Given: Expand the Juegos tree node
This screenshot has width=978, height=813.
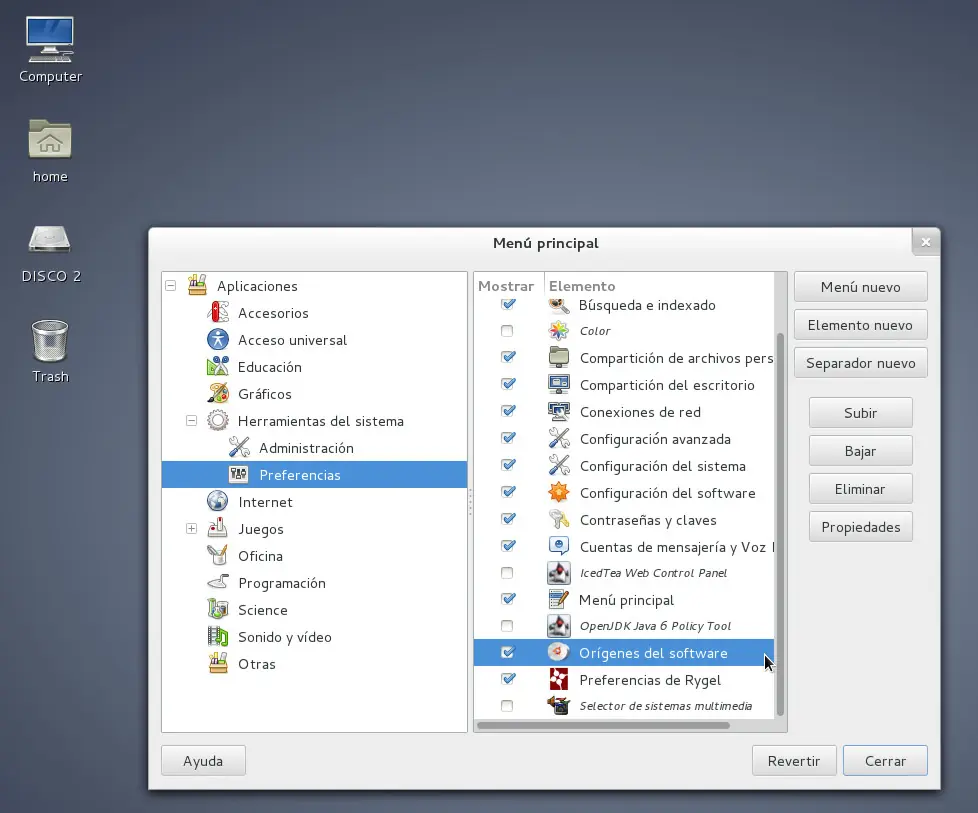Looking at the screenshot, I should coord(191,528).
